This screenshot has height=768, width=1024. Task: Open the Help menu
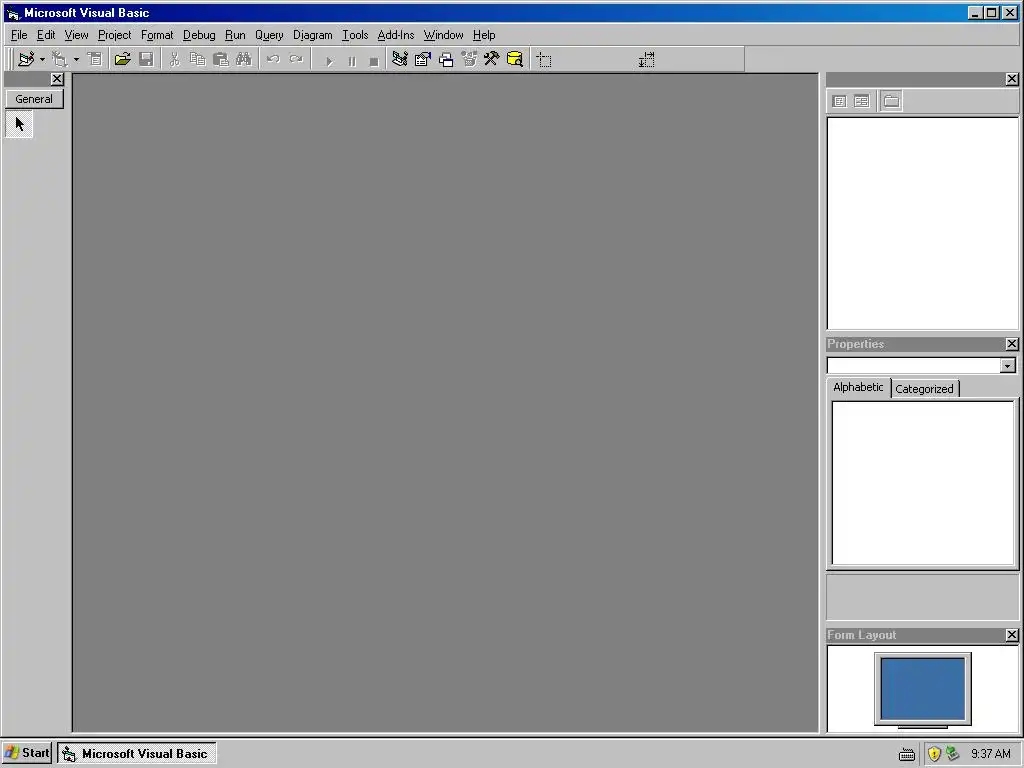[x=484, y=35]
